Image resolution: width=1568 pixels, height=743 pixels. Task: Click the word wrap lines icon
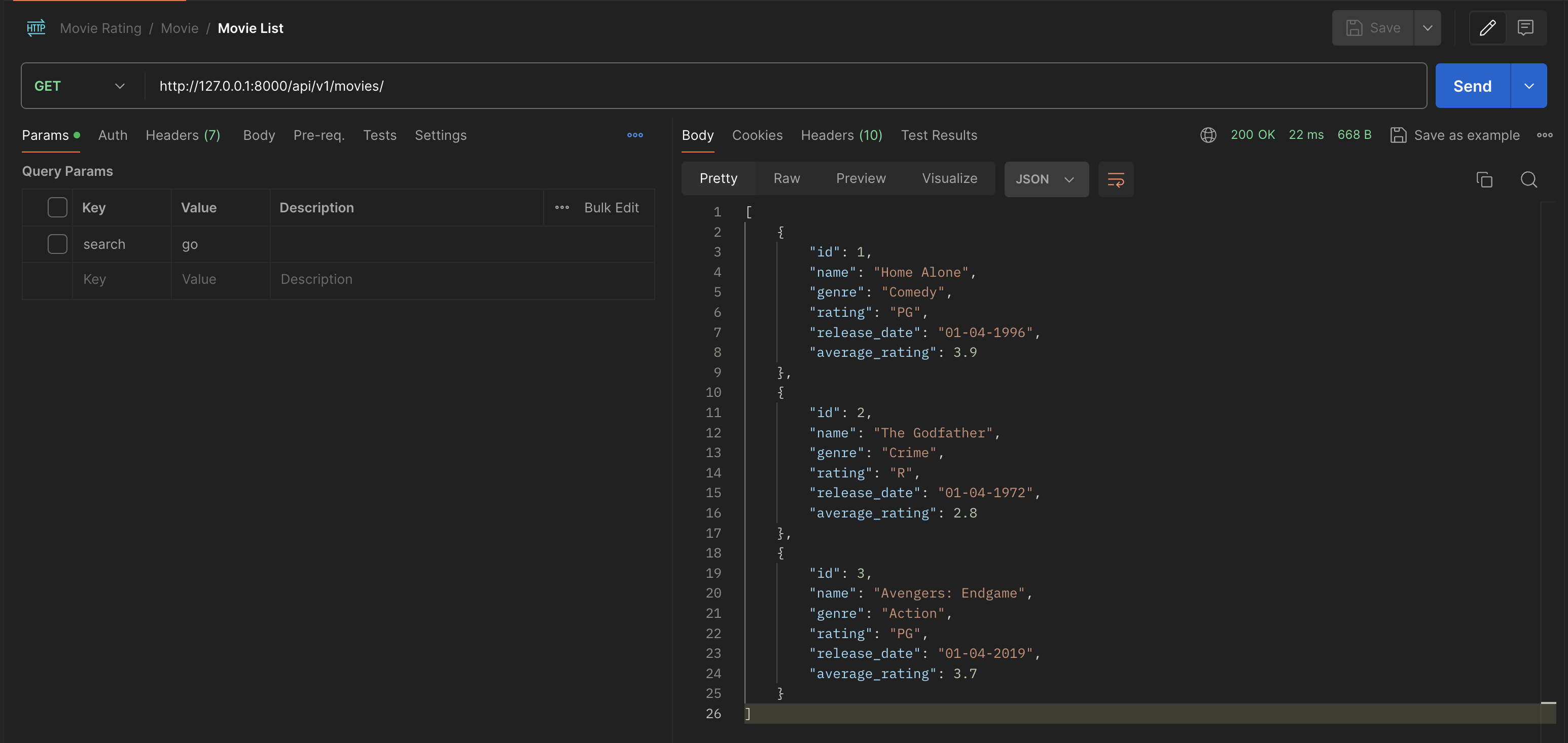[1115, 179]
